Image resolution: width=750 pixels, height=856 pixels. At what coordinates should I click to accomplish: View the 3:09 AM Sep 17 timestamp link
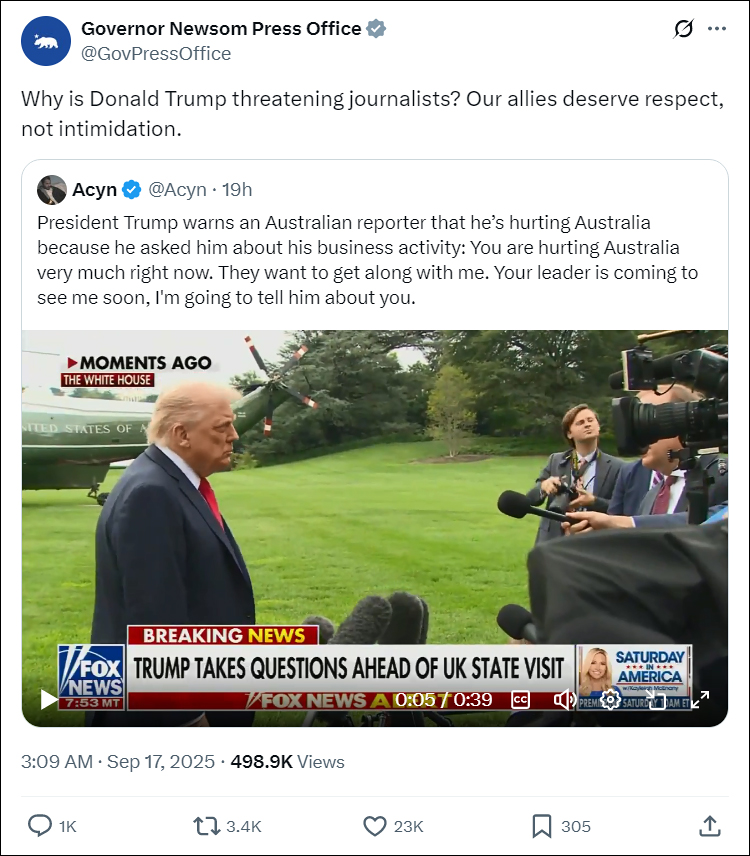118,762
